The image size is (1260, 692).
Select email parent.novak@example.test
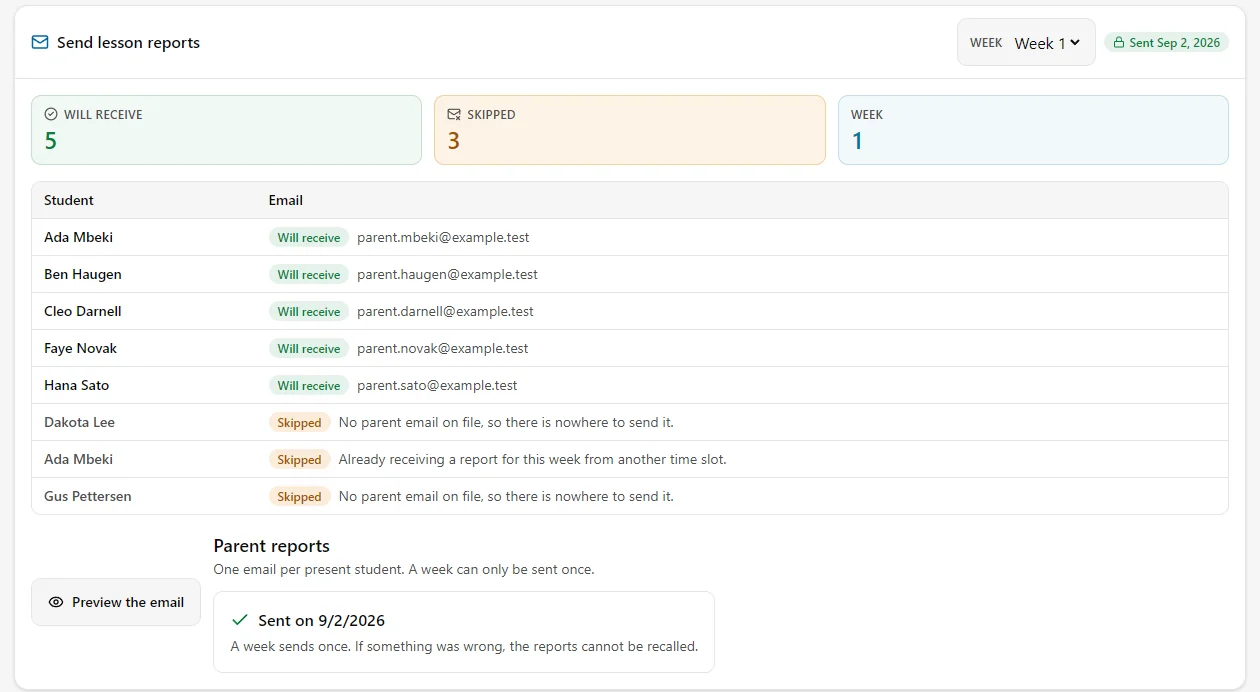[442, 348]
